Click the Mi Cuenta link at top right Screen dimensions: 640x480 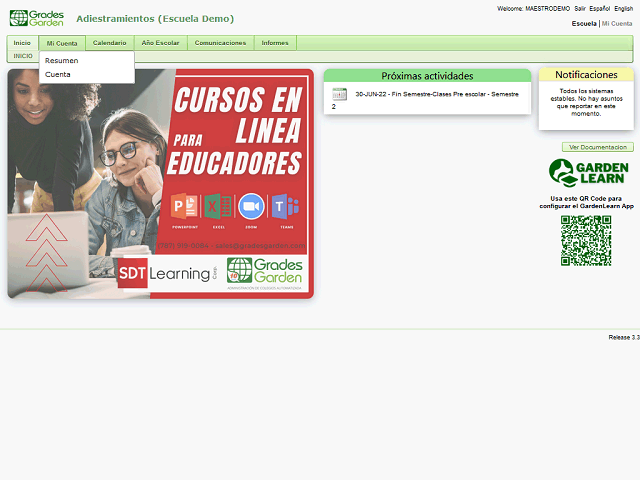coord(617,24)
